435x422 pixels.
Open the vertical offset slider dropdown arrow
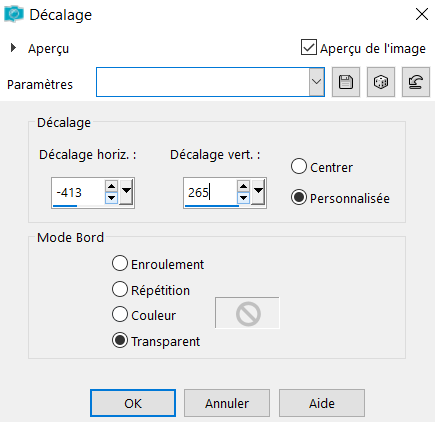tap(258, 192)
